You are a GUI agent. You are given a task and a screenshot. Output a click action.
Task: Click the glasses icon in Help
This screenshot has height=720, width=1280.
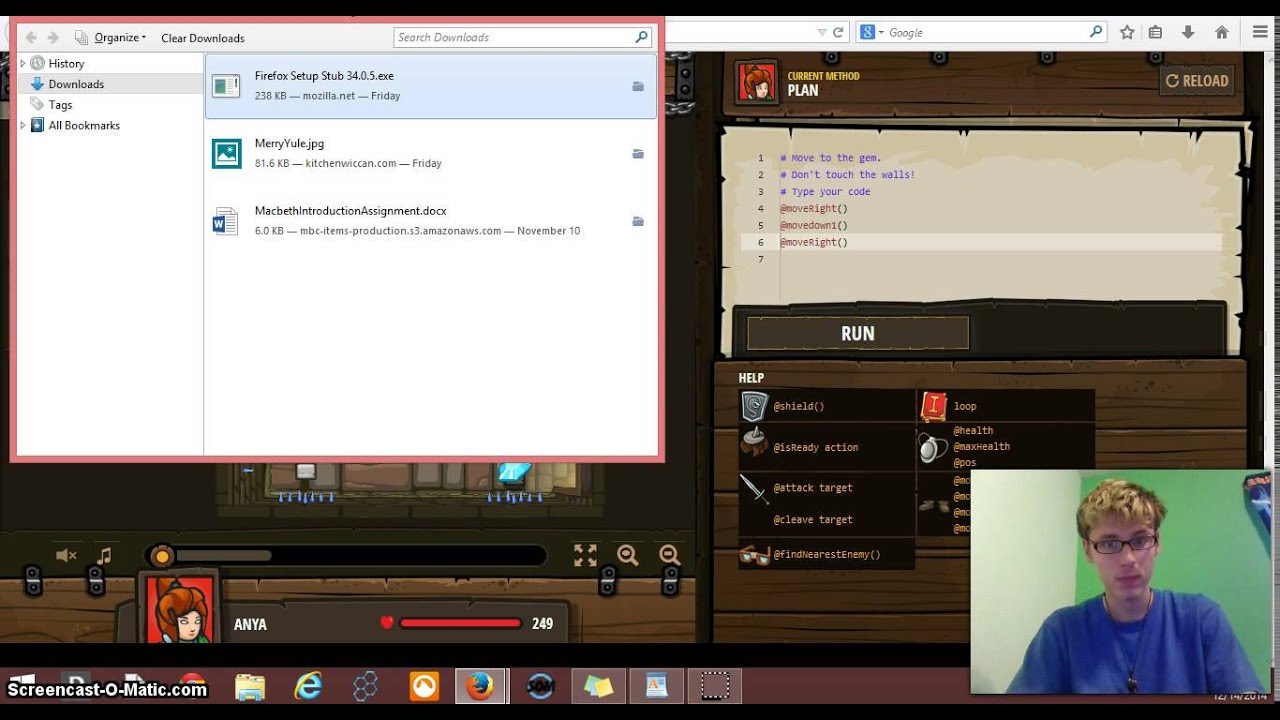754,555
